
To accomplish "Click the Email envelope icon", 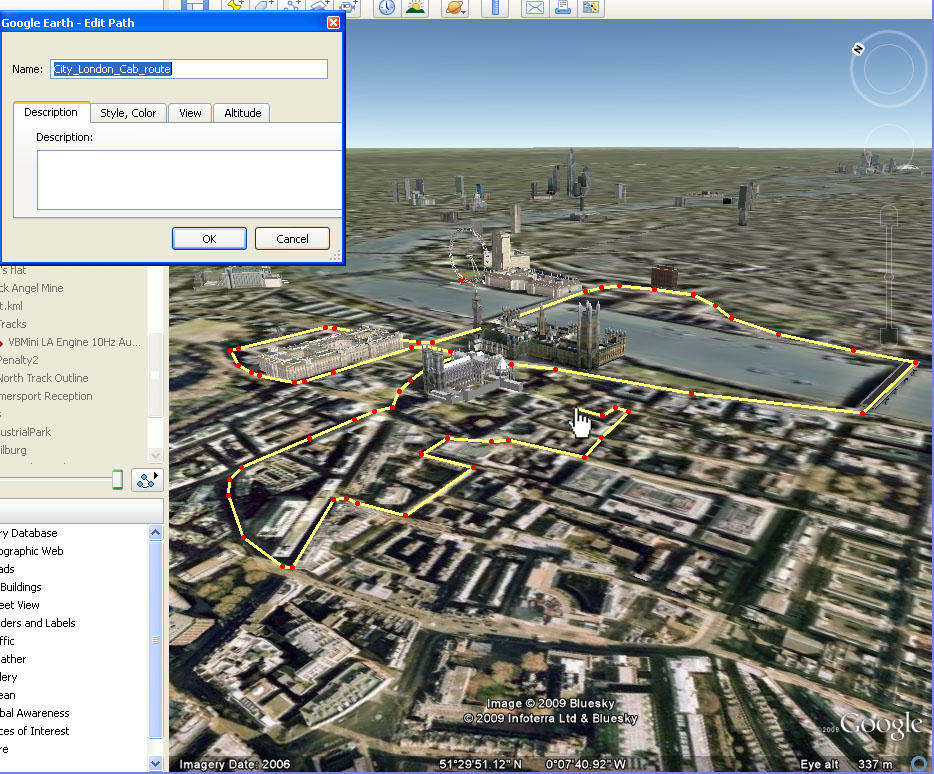I will pos(535,7).
